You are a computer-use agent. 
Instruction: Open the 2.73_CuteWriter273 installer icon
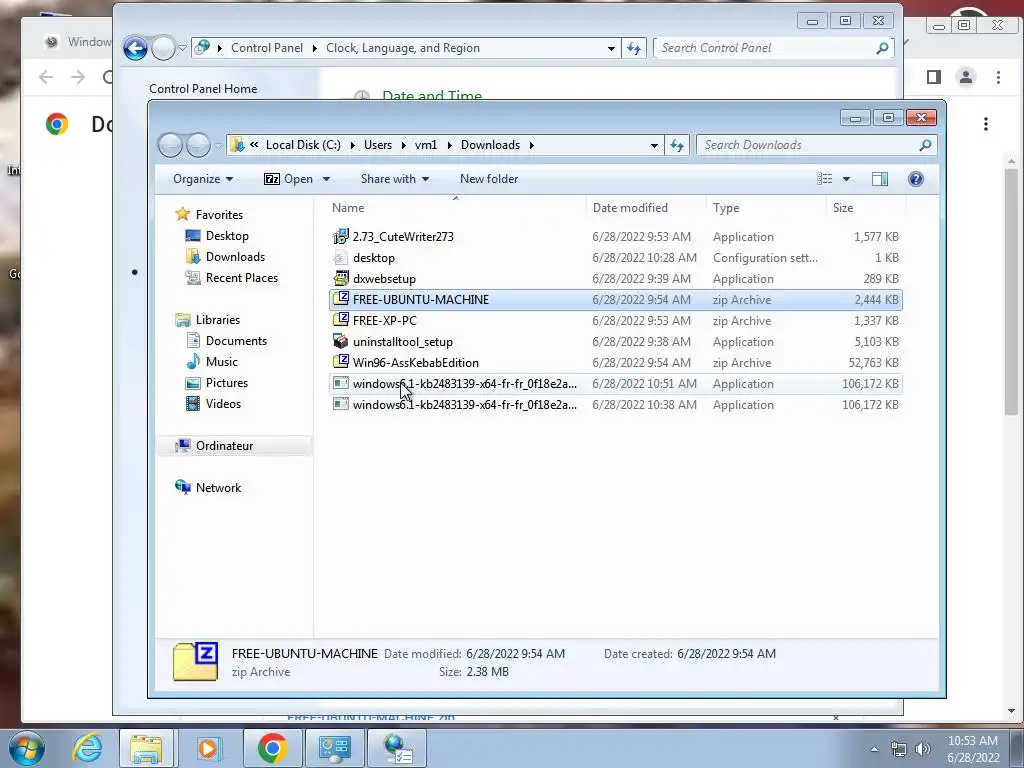coord(340,236)
